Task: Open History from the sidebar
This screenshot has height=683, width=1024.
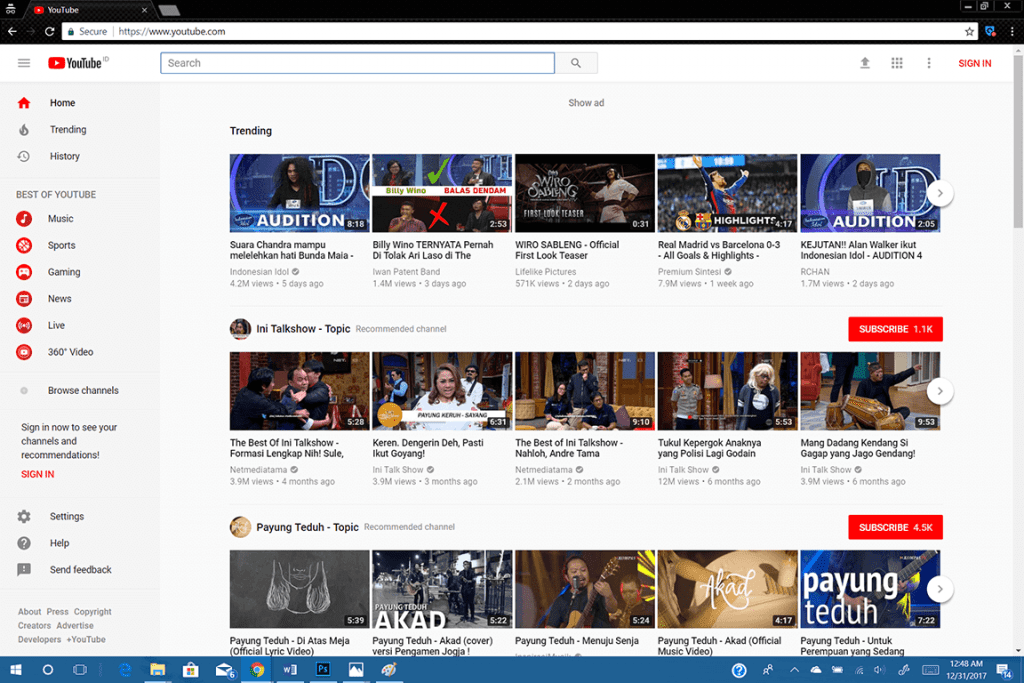Action: point(65,157)
